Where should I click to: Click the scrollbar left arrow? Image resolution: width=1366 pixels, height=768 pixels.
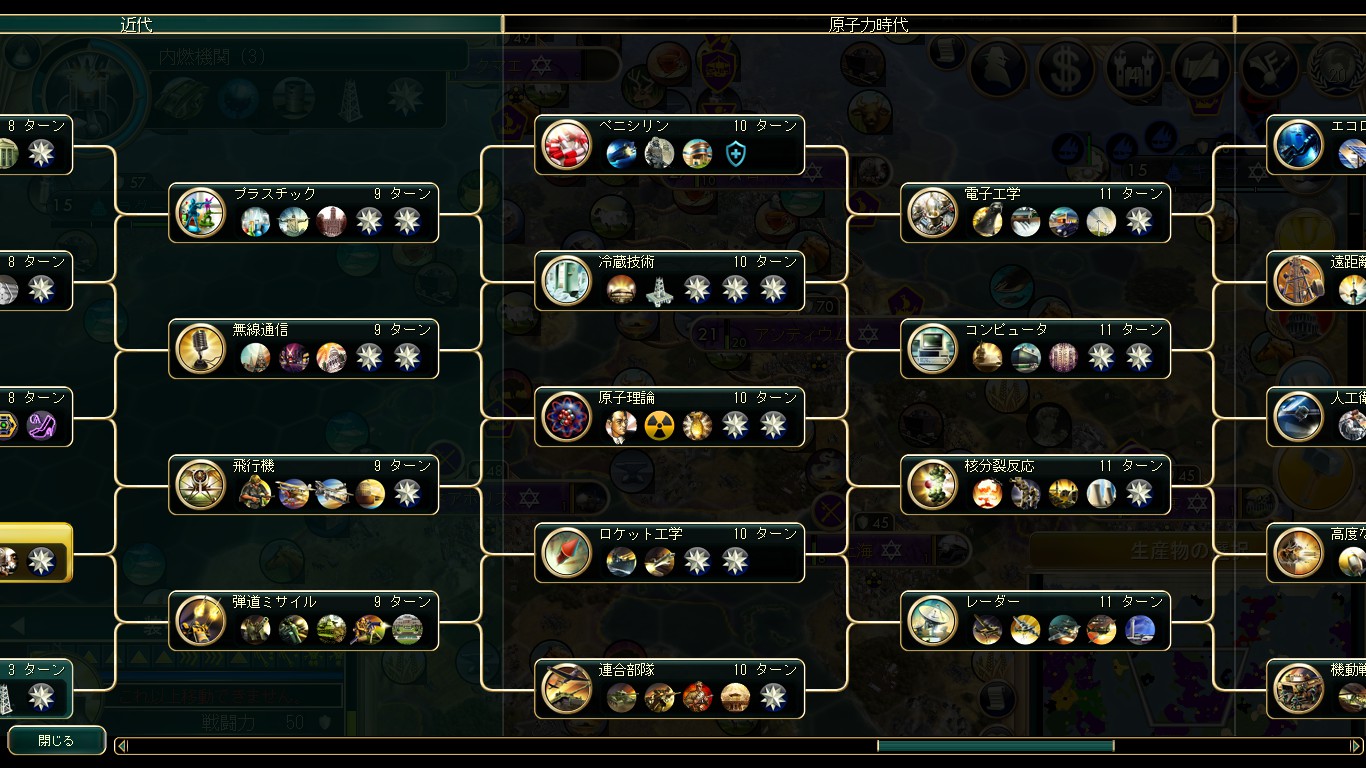(122, 745)
